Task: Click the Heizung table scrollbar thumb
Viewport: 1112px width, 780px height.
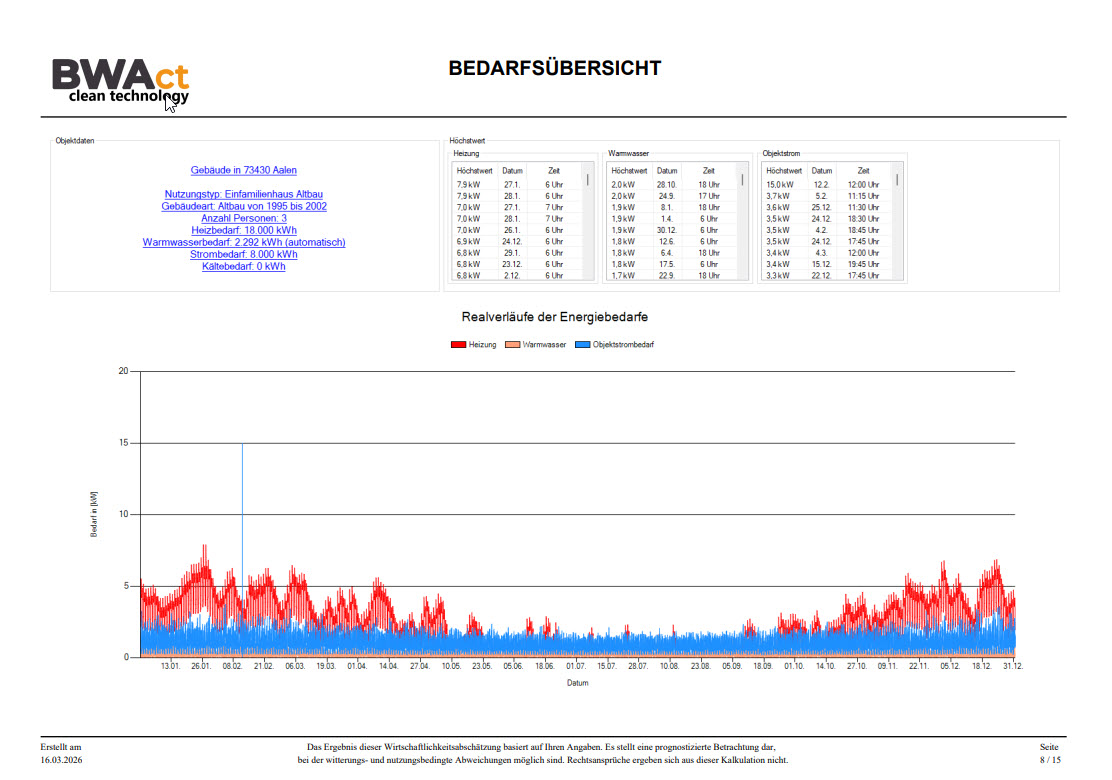Action: click(x=588, y=181)
